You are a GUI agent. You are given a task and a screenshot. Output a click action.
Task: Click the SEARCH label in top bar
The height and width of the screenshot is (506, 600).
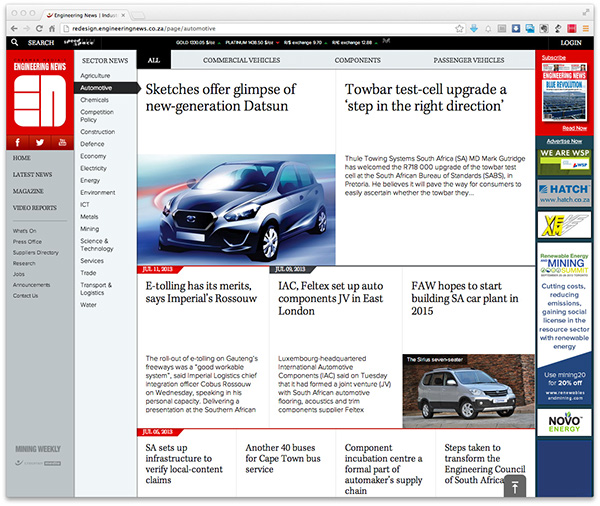click(x=41, y=42)
